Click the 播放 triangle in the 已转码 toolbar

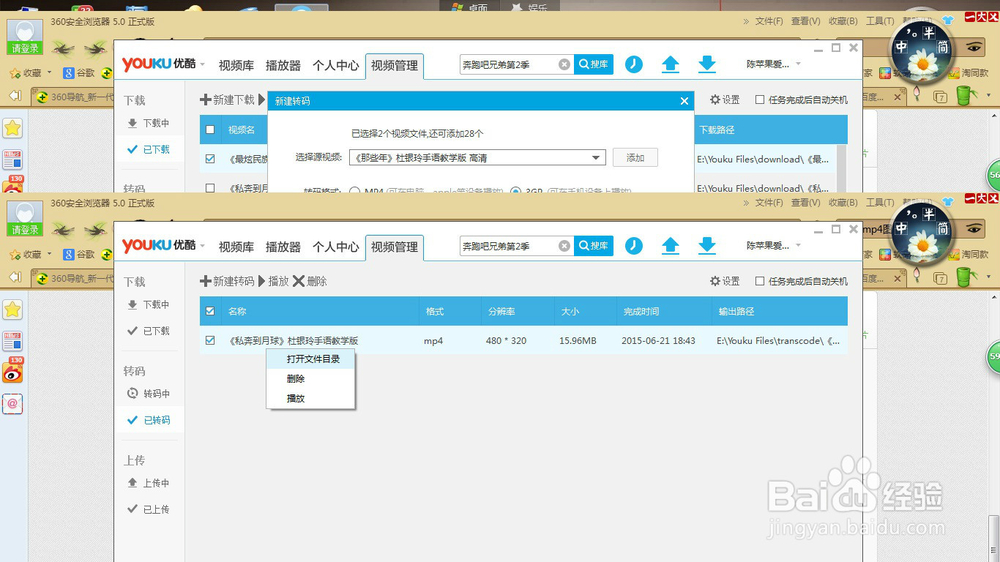pos(274,281)
